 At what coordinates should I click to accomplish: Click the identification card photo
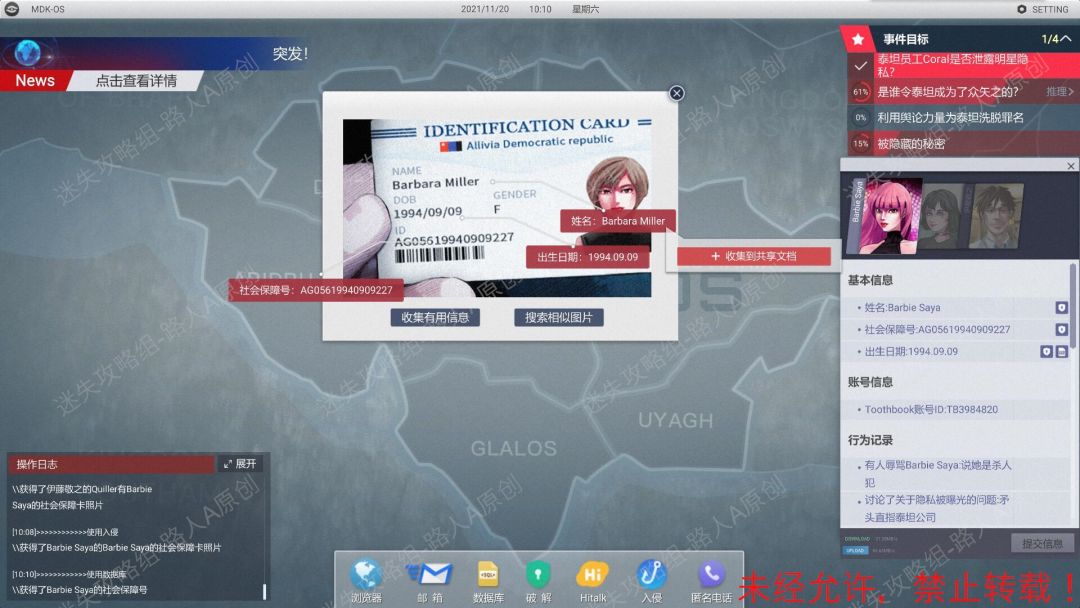[x=497, y=208]
